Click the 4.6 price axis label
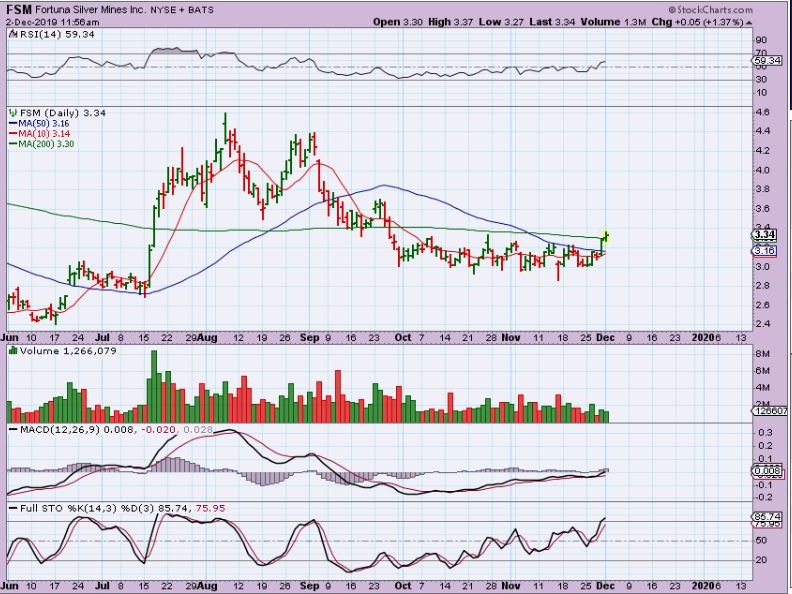 (763, 112)
